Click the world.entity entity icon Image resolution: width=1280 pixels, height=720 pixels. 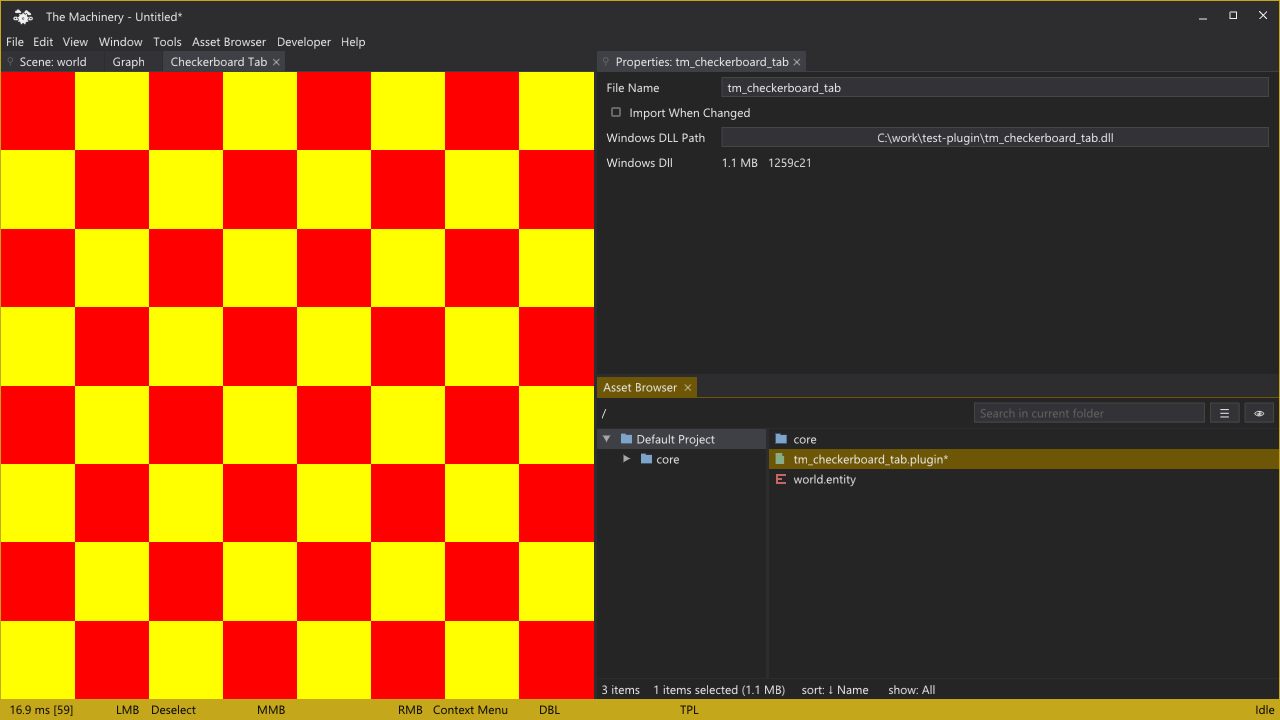781,479
